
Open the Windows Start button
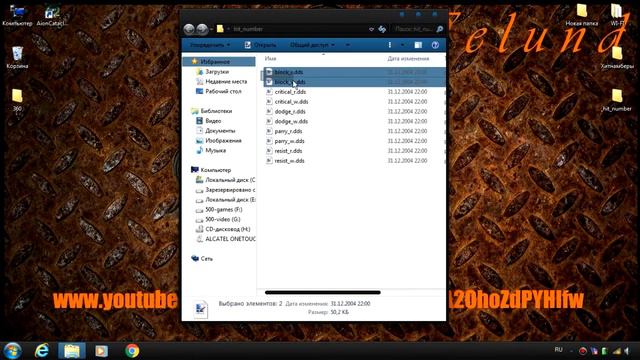coord(12,351)
